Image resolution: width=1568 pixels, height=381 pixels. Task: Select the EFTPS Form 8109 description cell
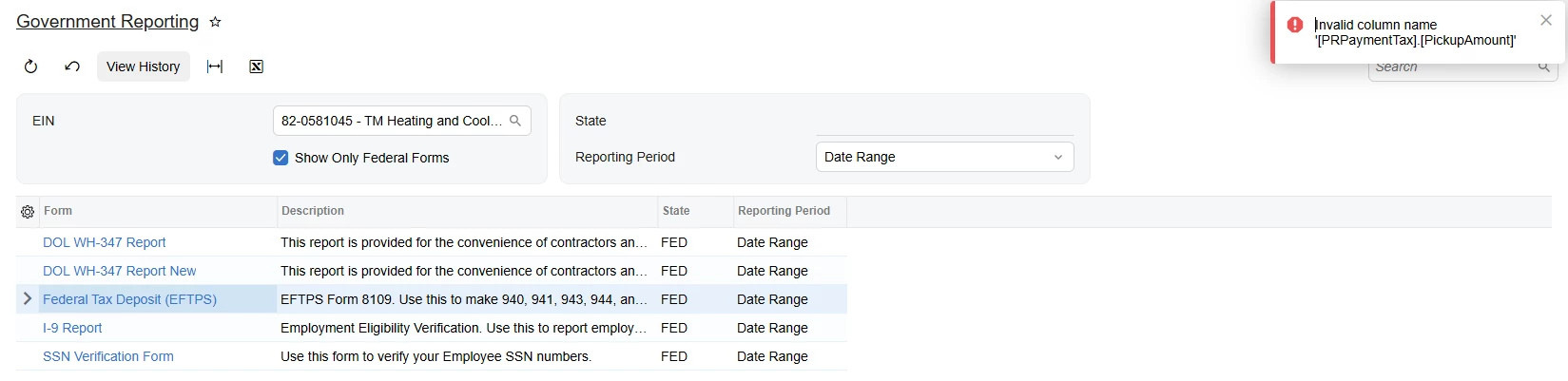[467, 299]
